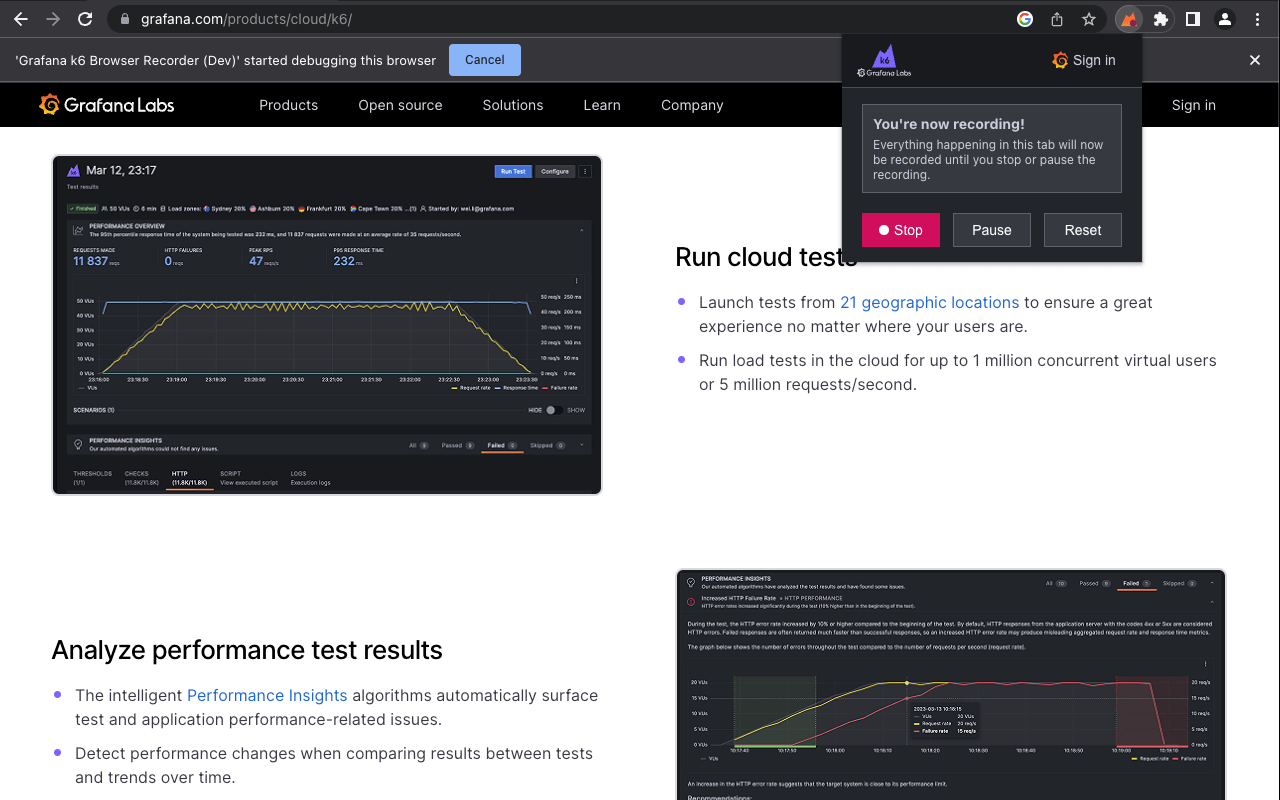Cancel the browser debugging session
1280x800 pixels.
(x=485, y=60)
